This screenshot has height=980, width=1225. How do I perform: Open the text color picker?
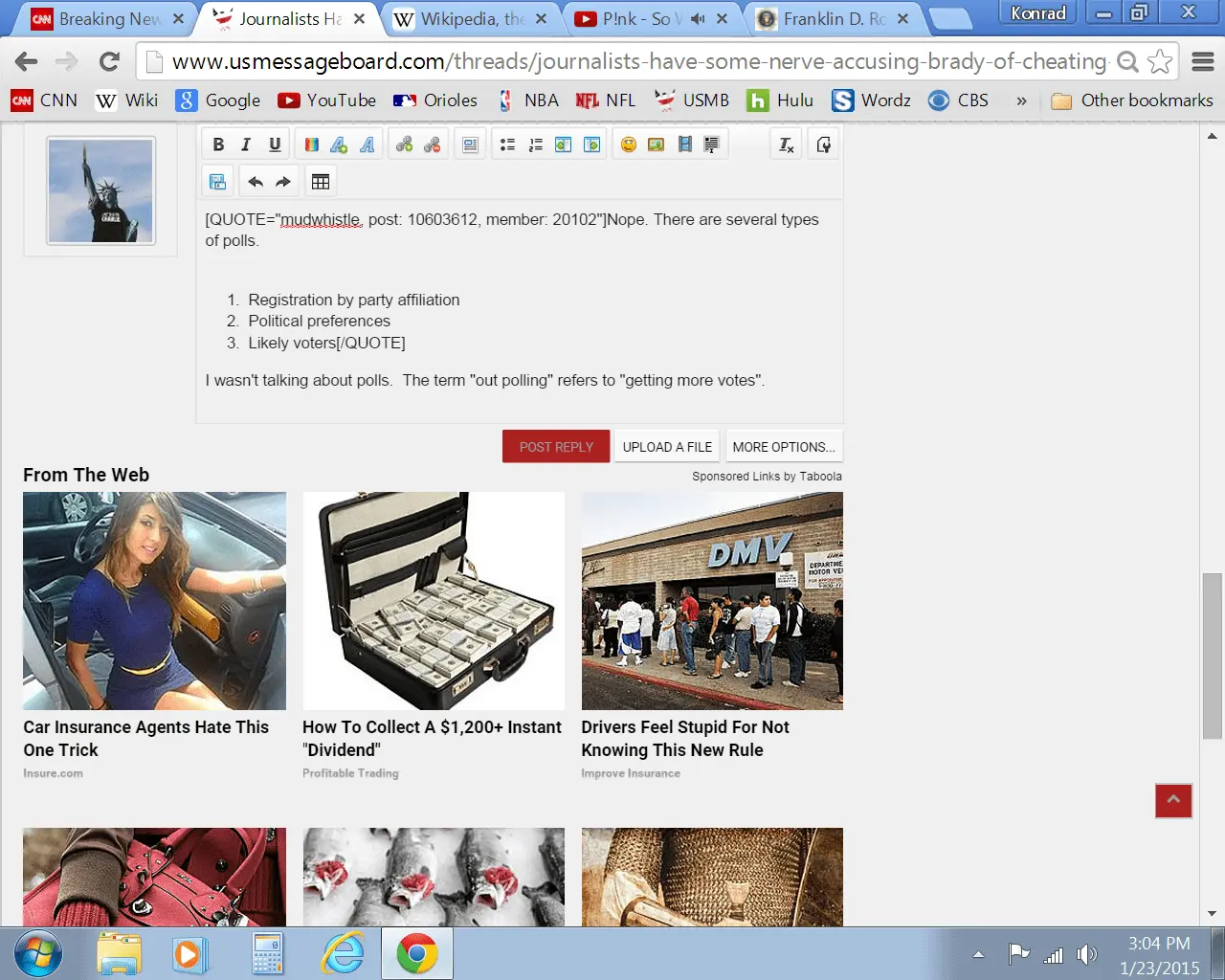coord(311,145)
